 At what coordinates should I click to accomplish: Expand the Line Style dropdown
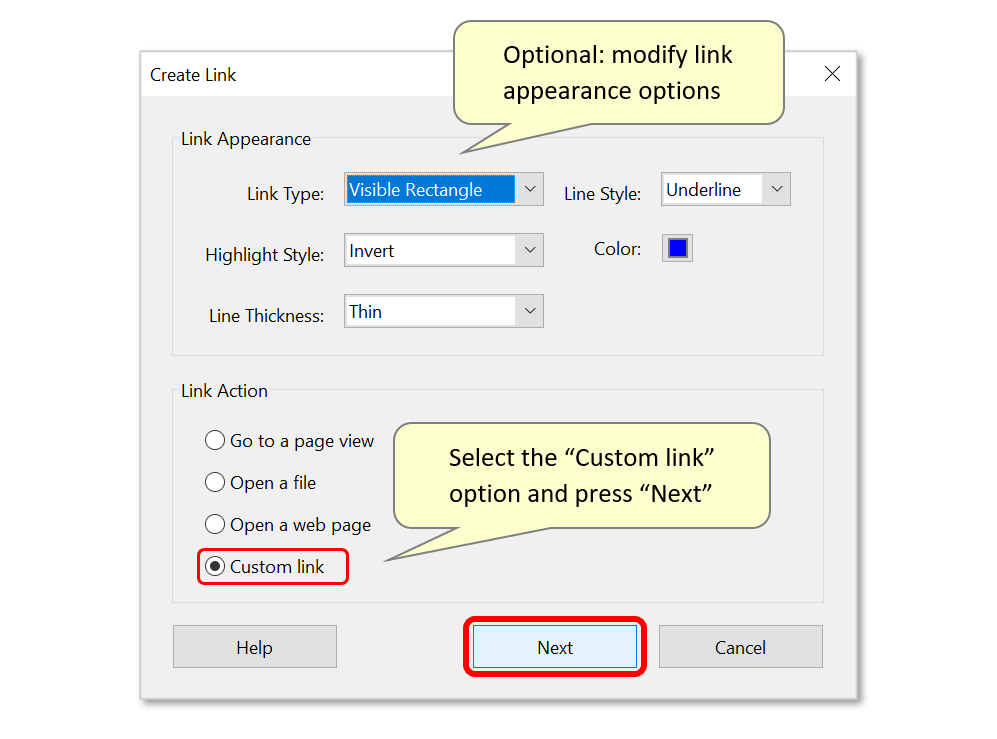776,189
